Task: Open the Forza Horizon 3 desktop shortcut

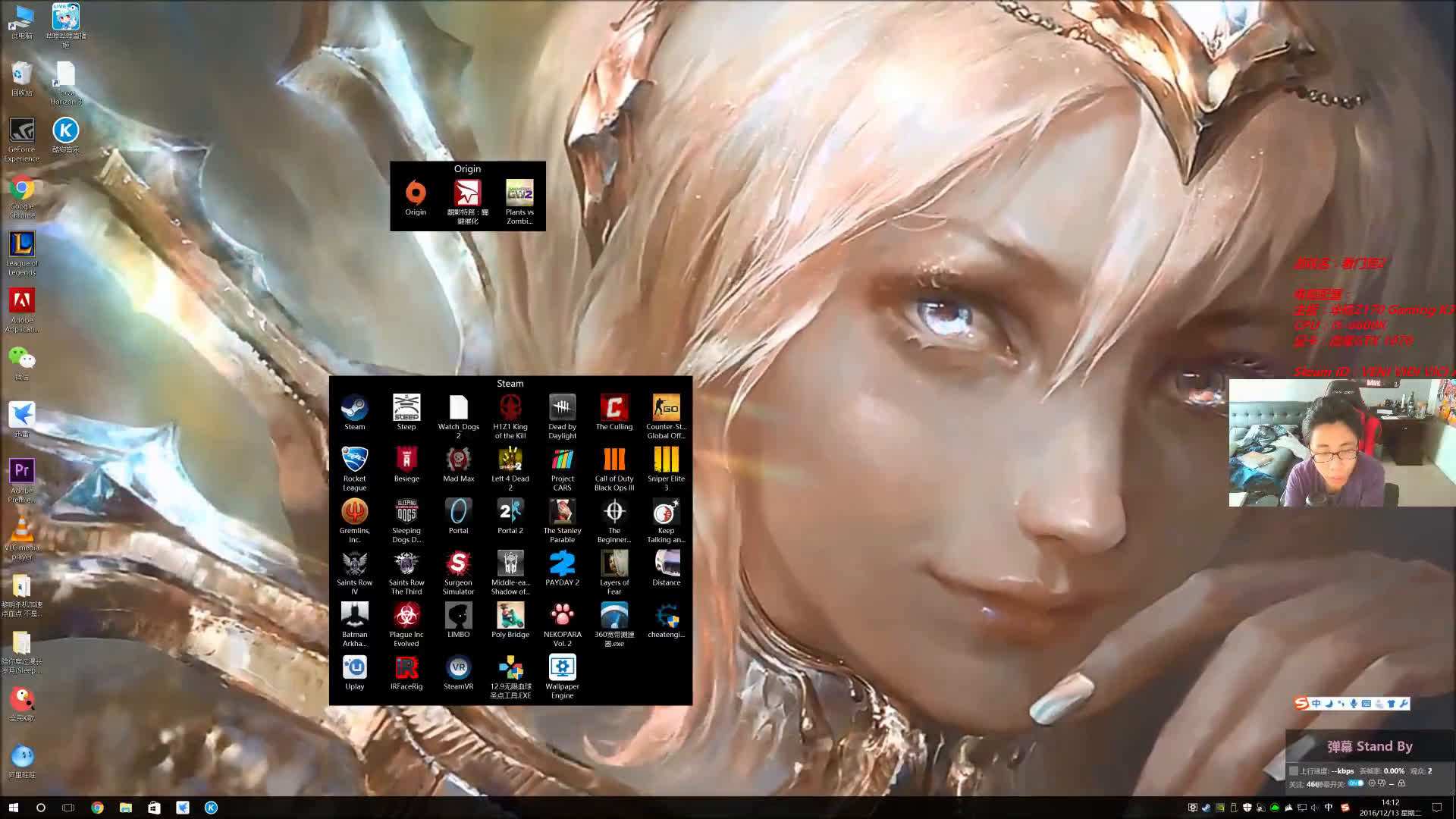Action: [x=65, y=83]
